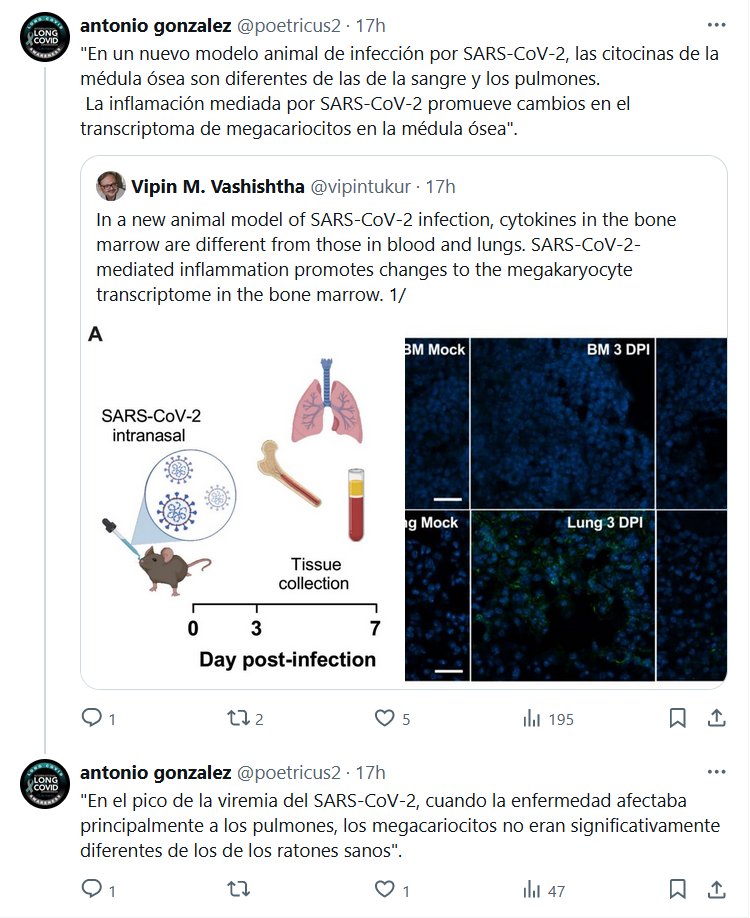Bookmark the first tweet
This screenshot has height=918, width=750.
pos(677,718)
